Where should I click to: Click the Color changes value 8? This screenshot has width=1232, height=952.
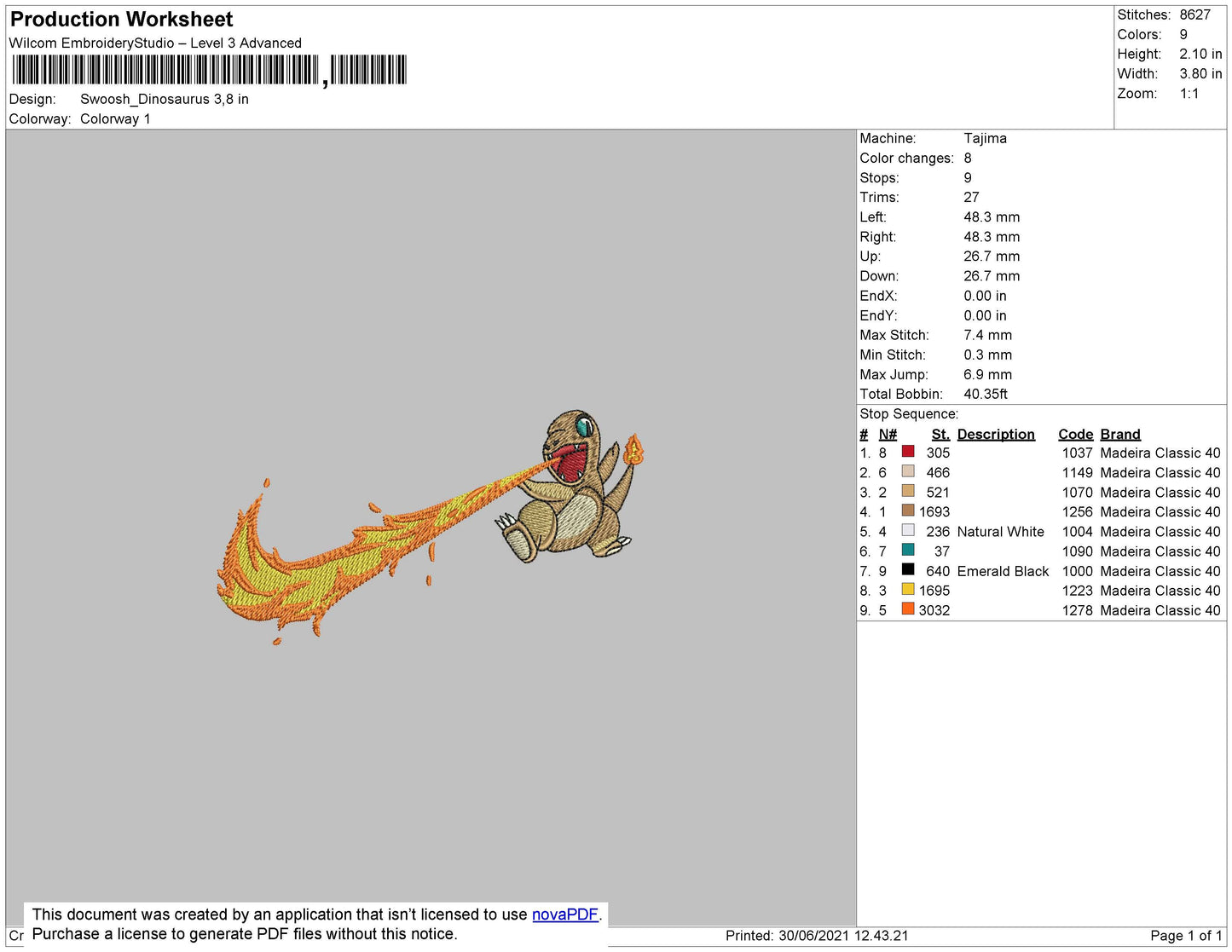968,158
